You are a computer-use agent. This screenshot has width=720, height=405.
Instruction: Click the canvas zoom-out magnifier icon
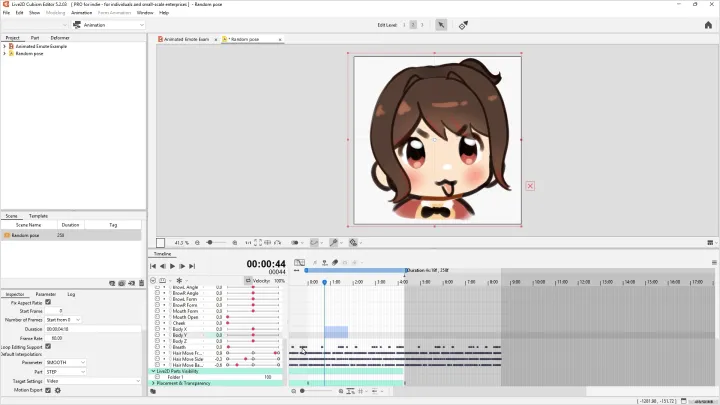[x=197, y=242]
